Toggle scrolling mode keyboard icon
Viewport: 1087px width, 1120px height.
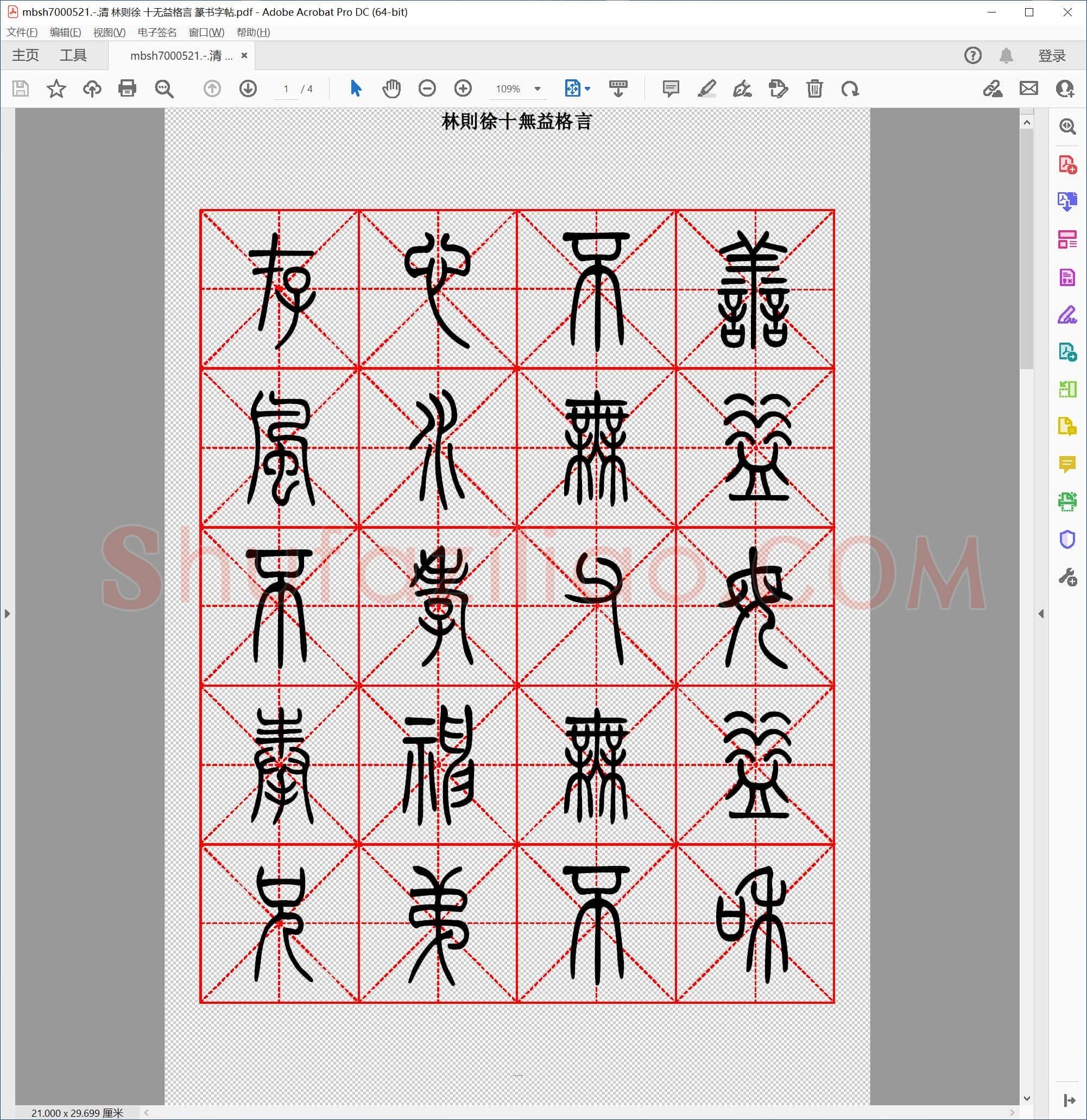(618, 88)
